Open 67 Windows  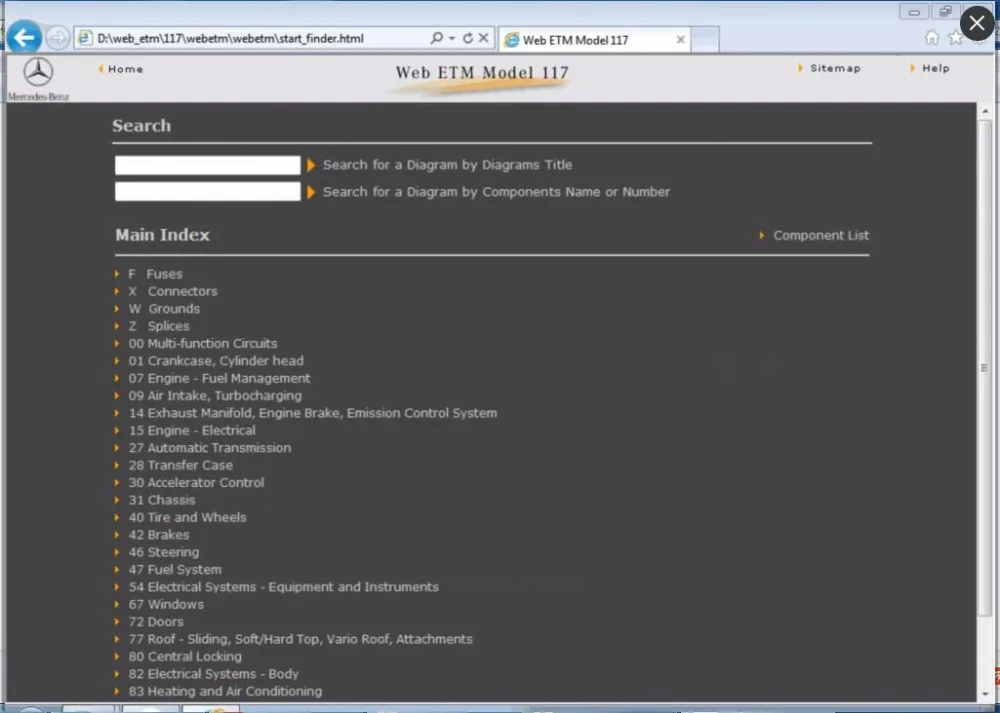point(166,604)
